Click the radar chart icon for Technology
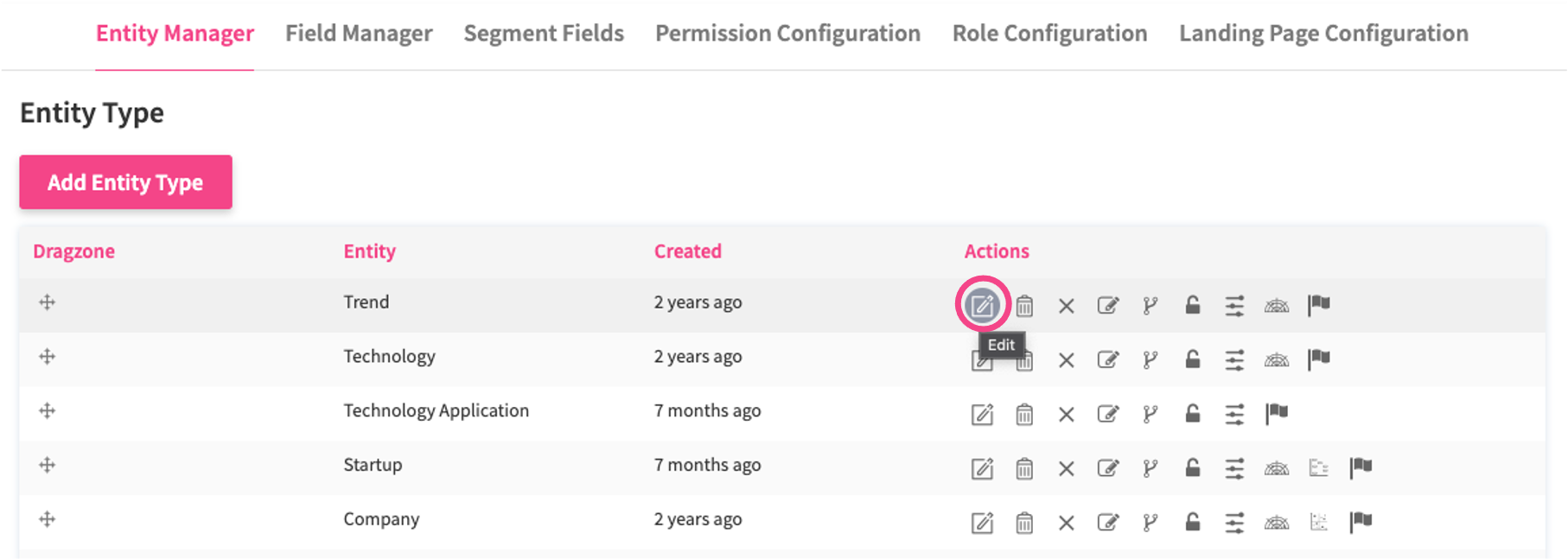This screenshot has height=559, width=1568. click(x=1277, y=359)
